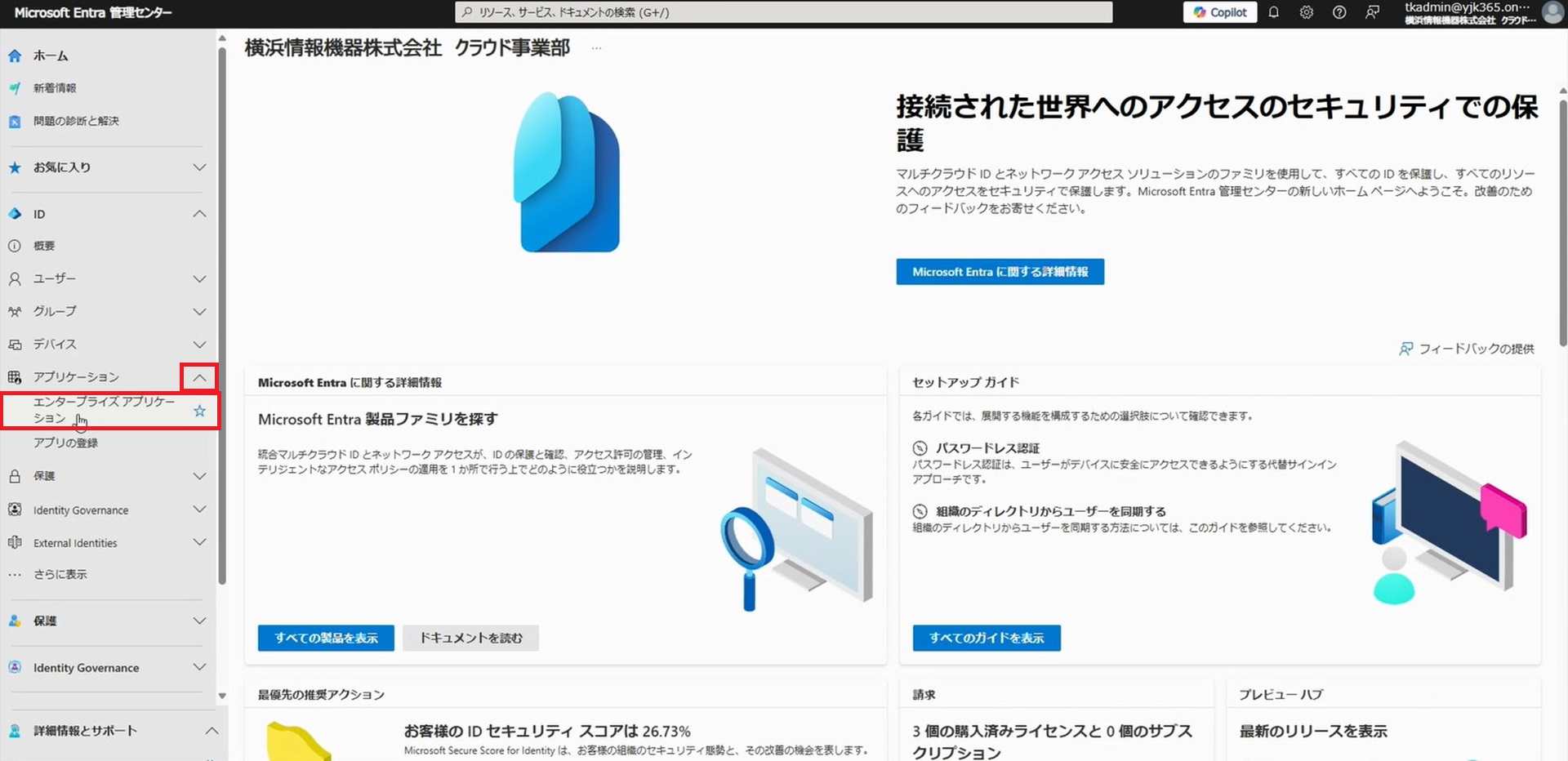Viewport: 1568px width, 761px height.
Task: Click the さらに表示 ellipsis icon
Action: pyautogui.click(x=15, y=575)
